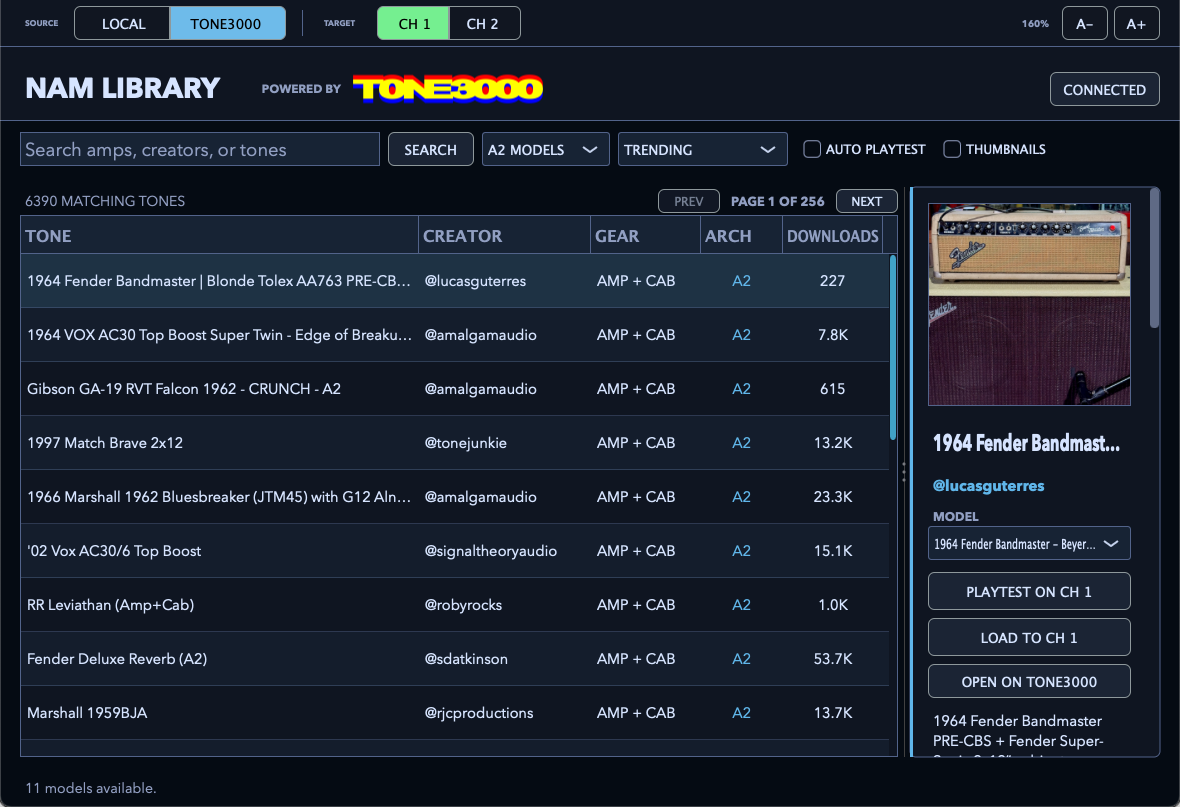Image resolution: width=1180 pixels, height=807 pixels.
Task: Sort by the DOWNLOADS column header
Action: point(832,236)
